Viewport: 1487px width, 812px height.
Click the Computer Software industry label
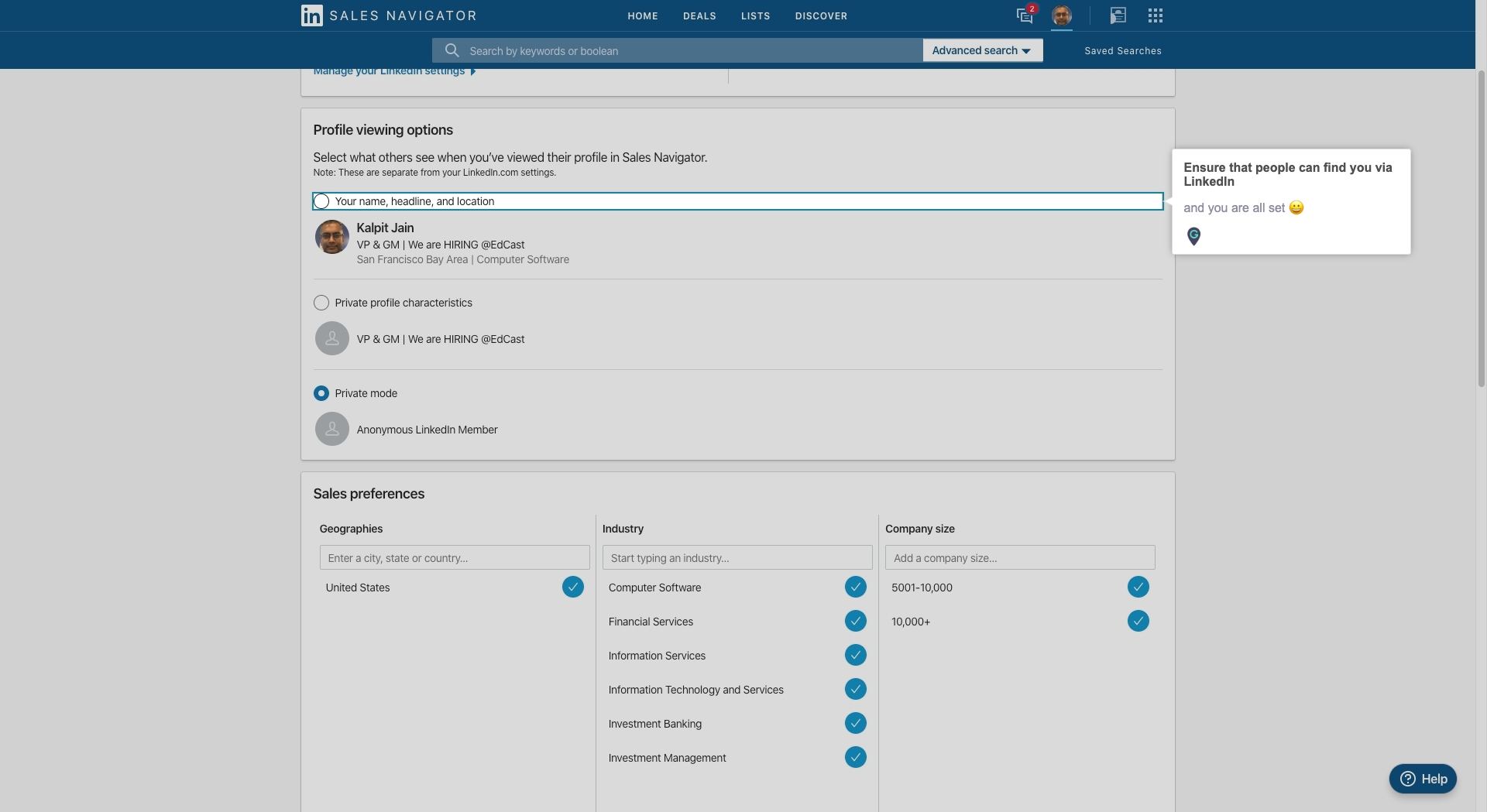[654, 588]
